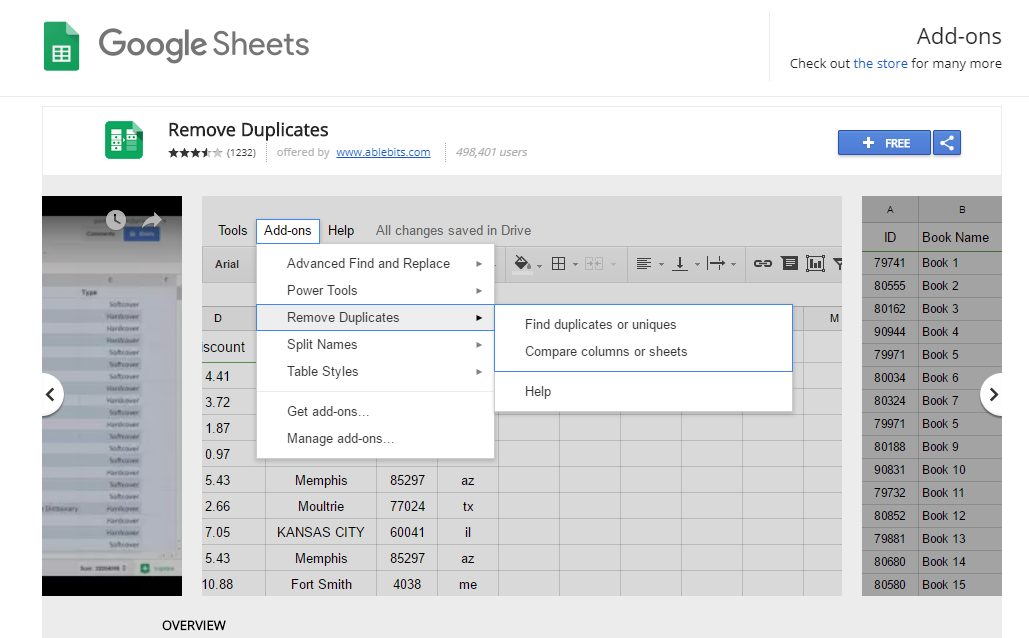The image size is (1029, 638).
Task: Click the merge cells icon
Action: 596,264
